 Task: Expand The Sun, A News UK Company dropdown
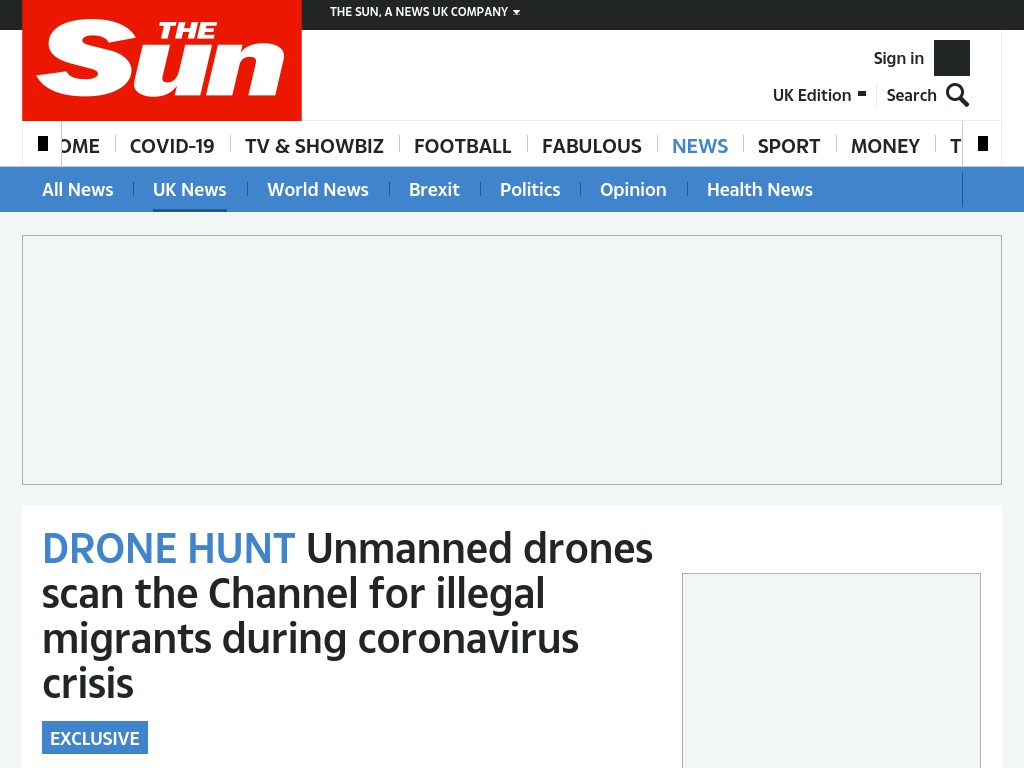tap(424, 12)
